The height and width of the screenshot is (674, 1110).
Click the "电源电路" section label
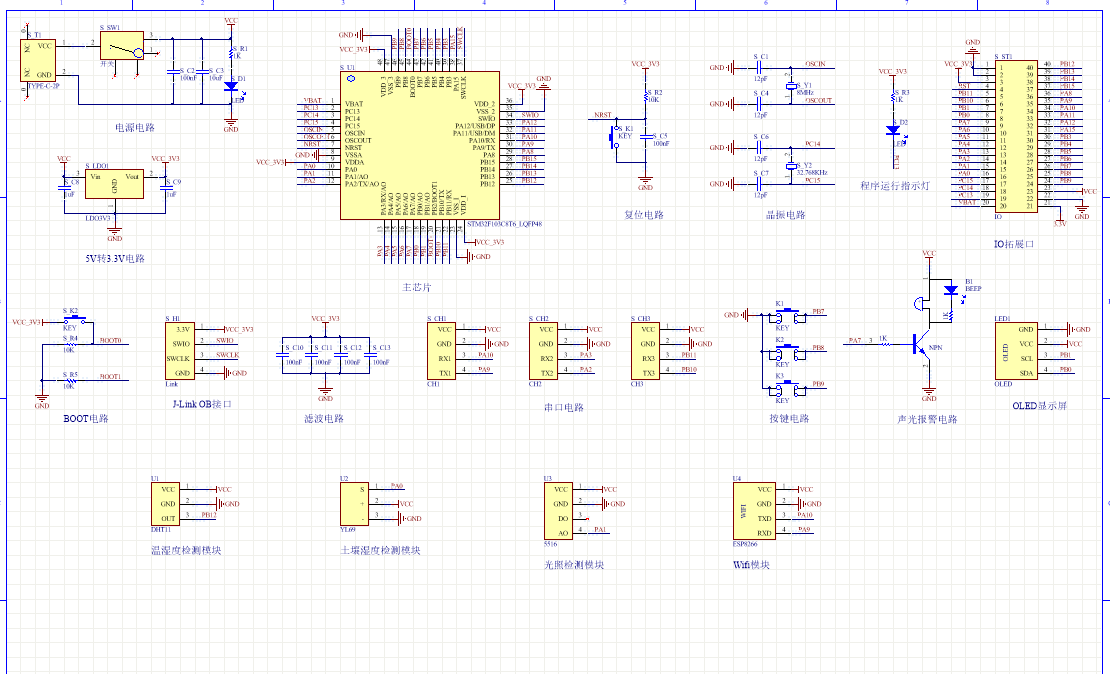(x=135, y=129)
